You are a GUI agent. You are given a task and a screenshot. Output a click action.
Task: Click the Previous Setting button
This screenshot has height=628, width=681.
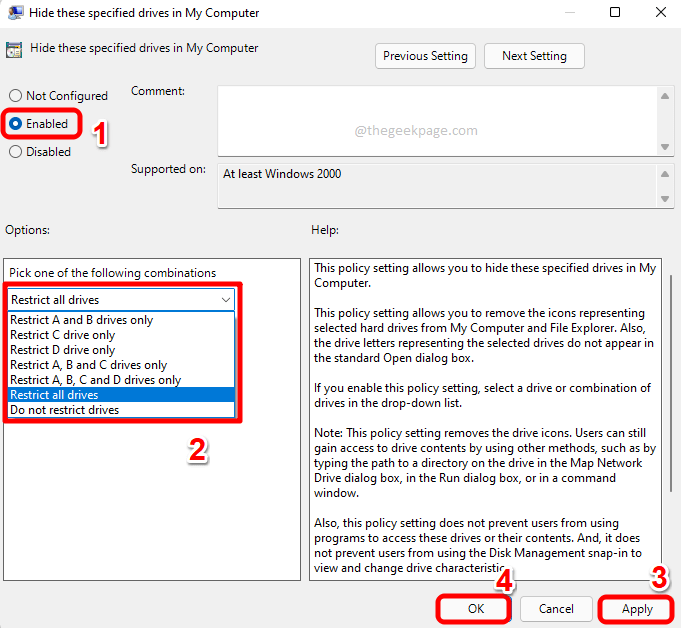point(425,56)
